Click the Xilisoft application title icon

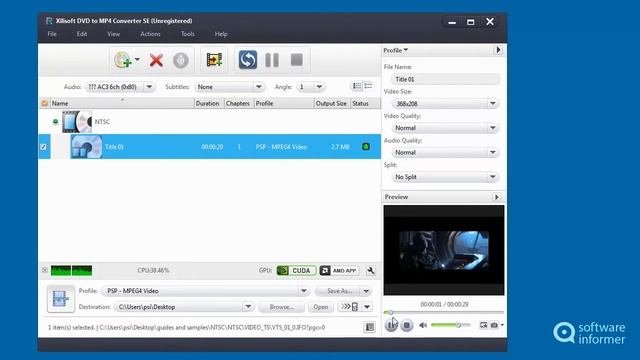pos(49,21)
